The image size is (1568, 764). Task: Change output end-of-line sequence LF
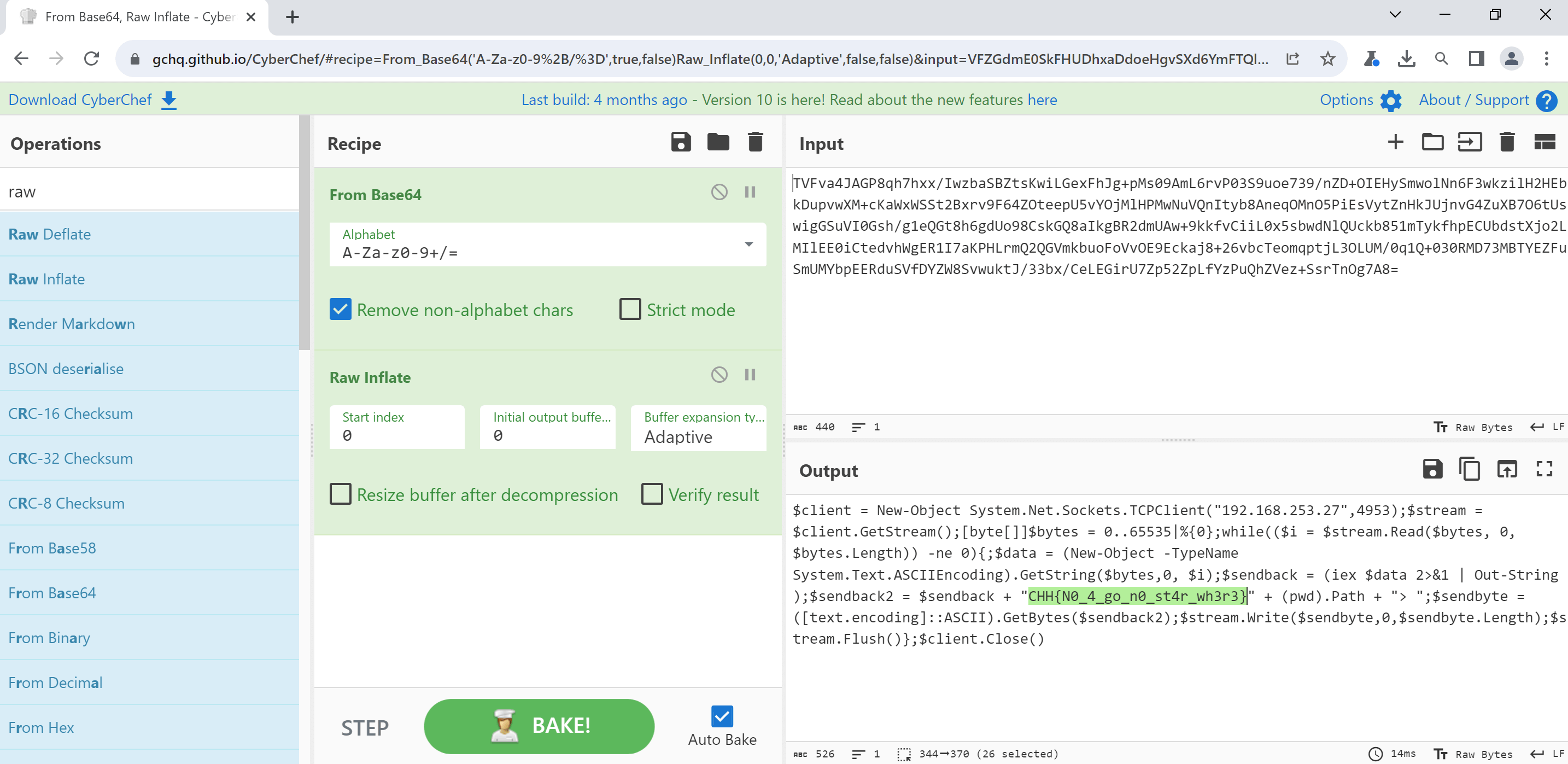(x=1547, y=754)
